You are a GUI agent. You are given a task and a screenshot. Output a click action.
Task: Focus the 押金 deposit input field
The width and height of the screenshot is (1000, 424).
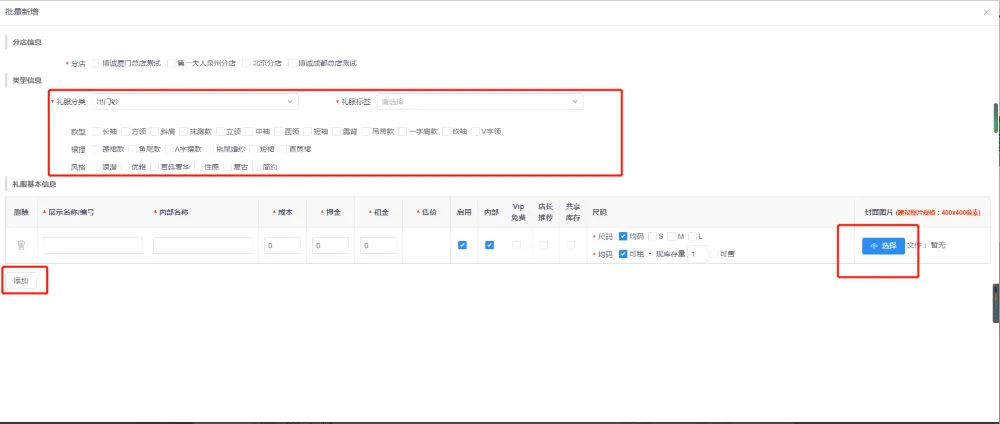click(330, 245)
